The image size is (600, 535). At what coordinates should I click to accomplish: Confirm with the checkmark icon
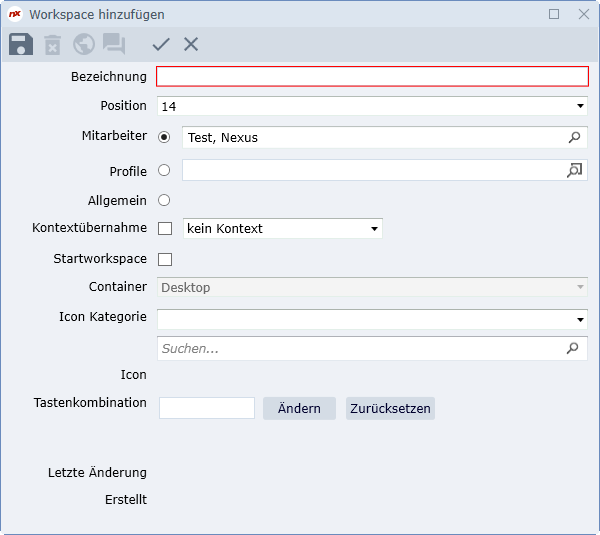tap(161, 44)
